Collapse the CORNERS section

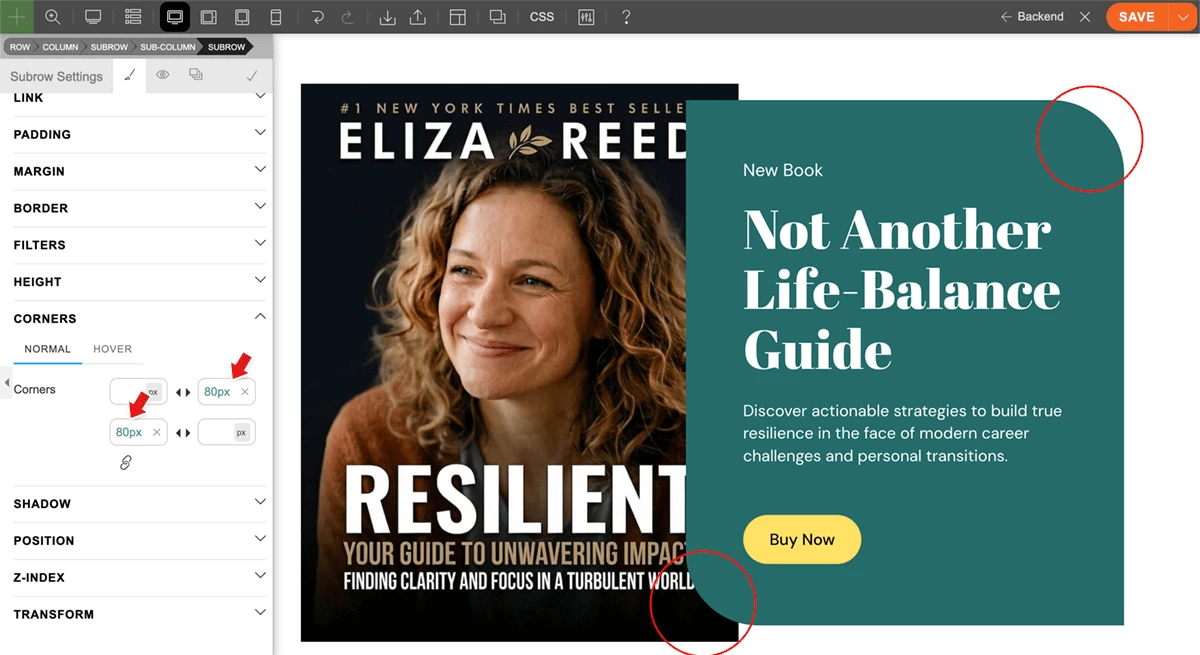click(140, 318)
